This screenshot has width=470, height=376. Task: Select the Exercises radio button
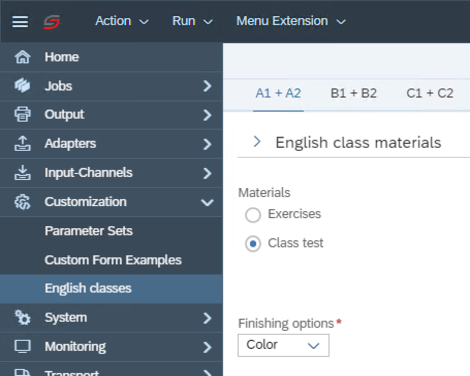[253, 215]
